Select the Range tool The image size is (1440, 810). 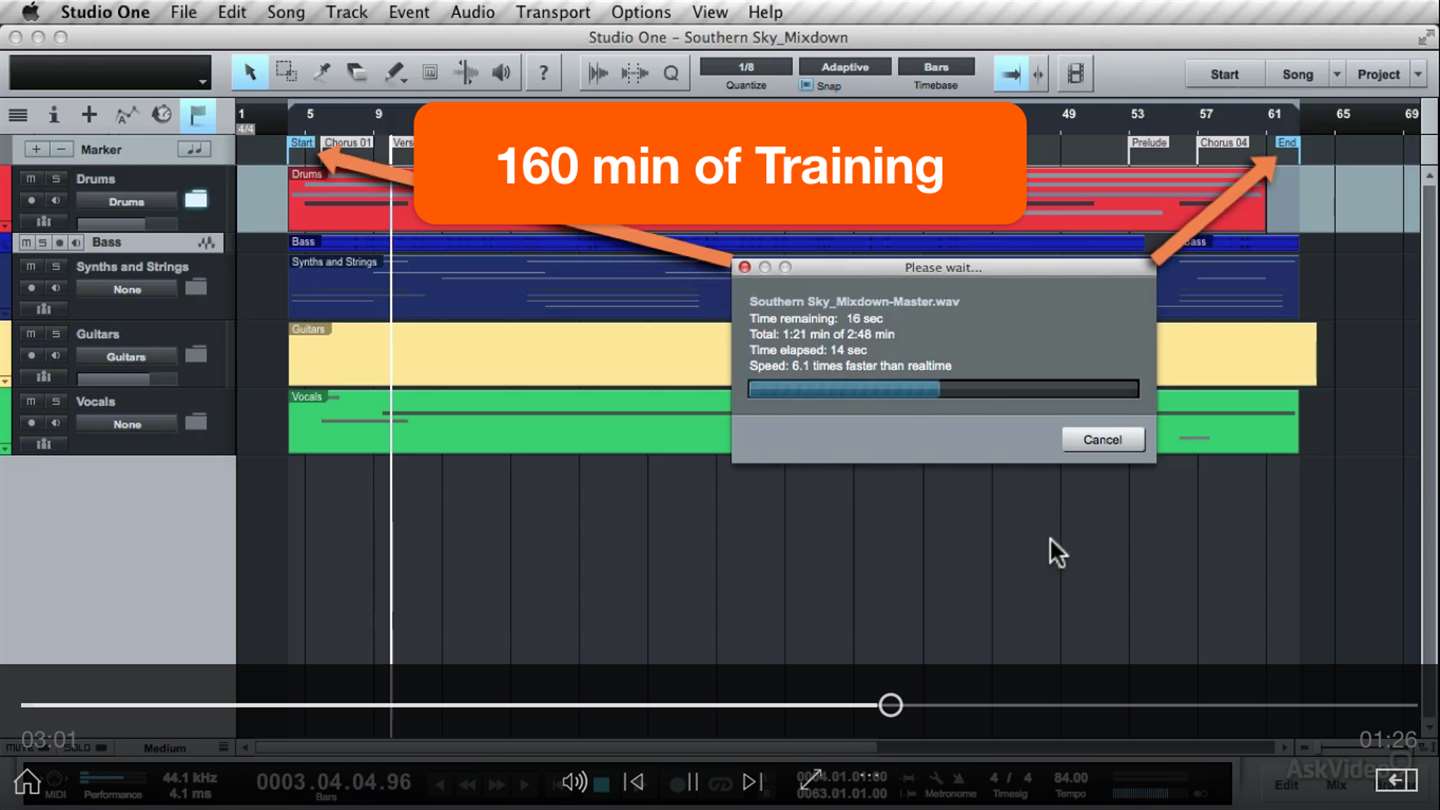tap(286, 73)
